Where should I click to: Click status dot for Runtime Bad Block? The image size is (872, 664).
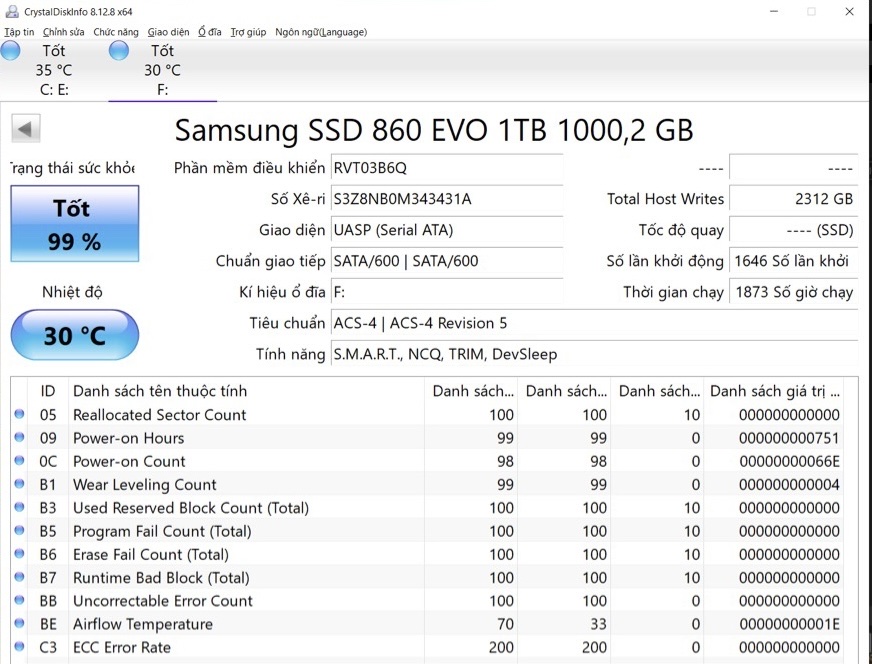pos(19,577)
